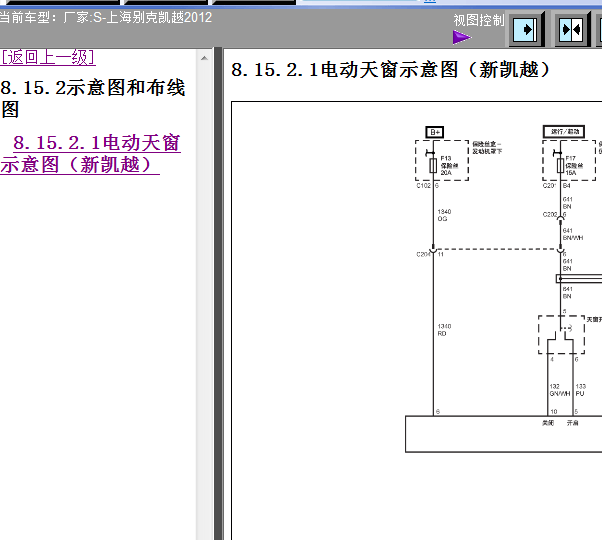Image resolution: width=602 pixels, height=540 pixels.
Task: Click the vertical divider between panels
Action: [x=218, y=294]
